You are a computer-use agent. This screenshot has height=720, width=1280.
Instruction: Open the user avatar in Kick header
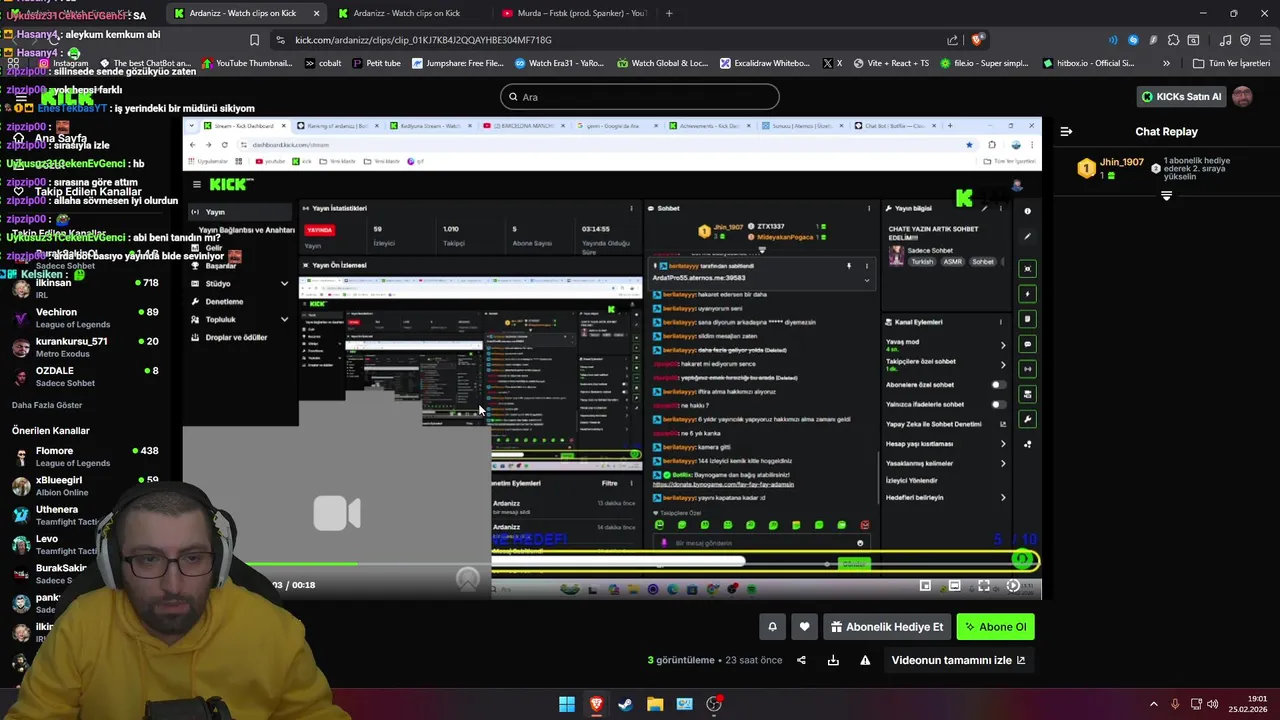(x=1242, y=96)
